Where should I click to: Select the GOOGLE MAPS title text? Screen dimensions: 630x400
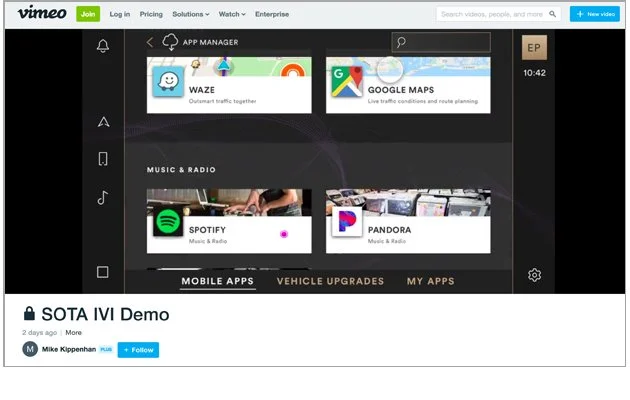pos(401,90)
